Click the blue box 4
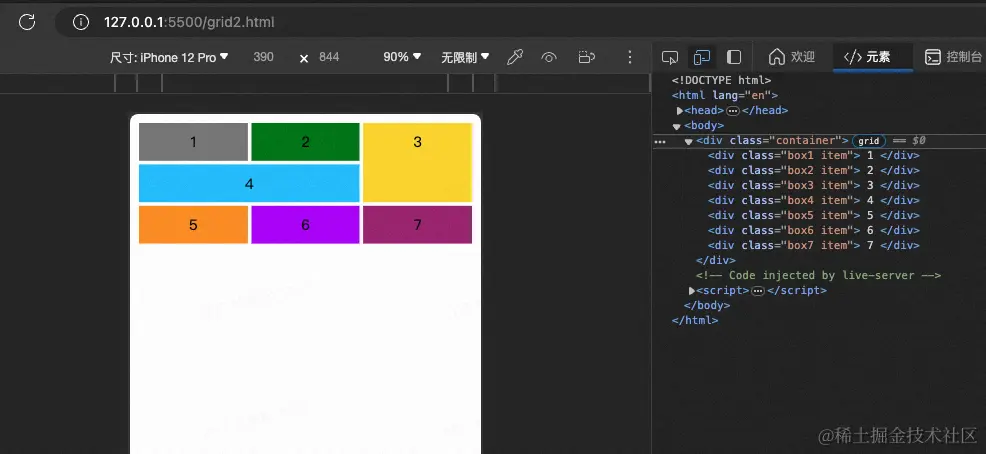Screen dimensions: 986x454 click(x=249, y=184)
